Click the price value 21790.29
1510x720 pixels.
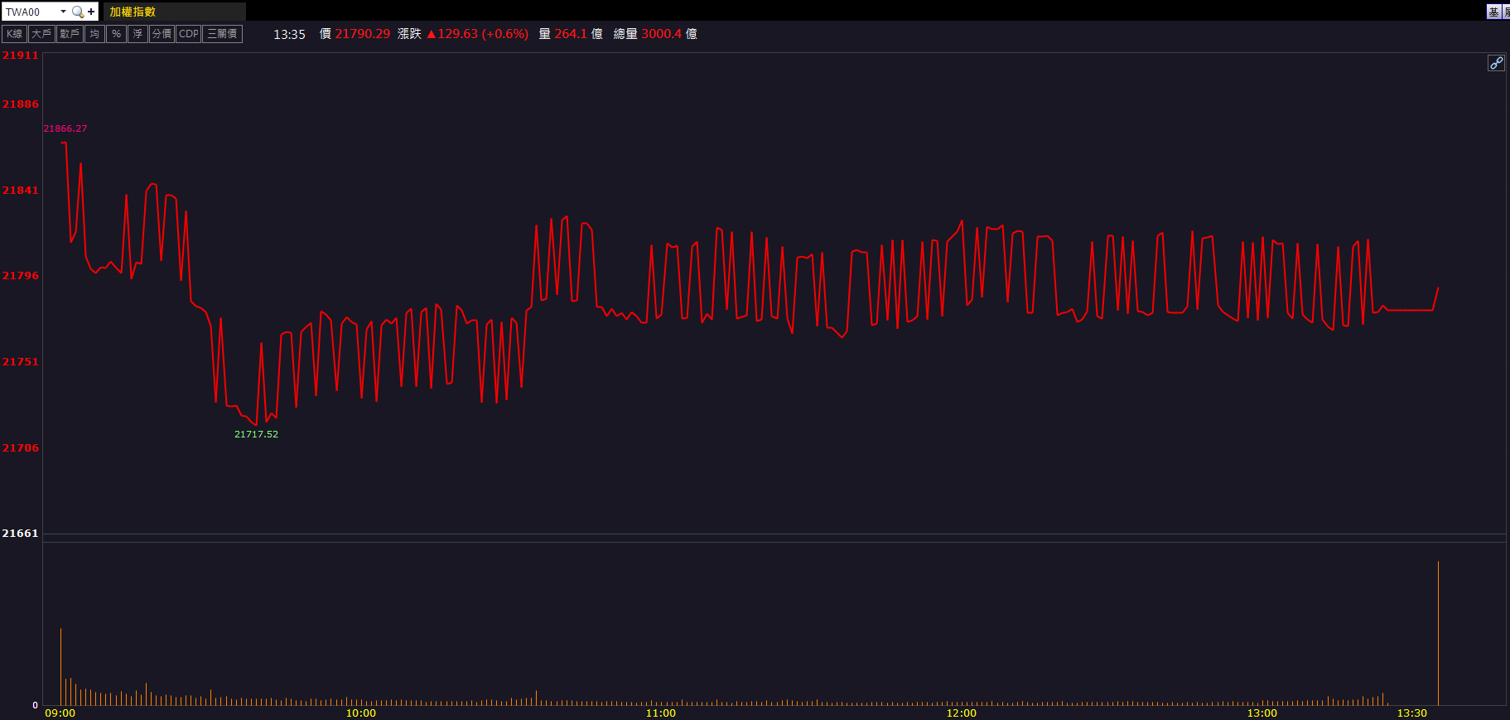[362, 34]
